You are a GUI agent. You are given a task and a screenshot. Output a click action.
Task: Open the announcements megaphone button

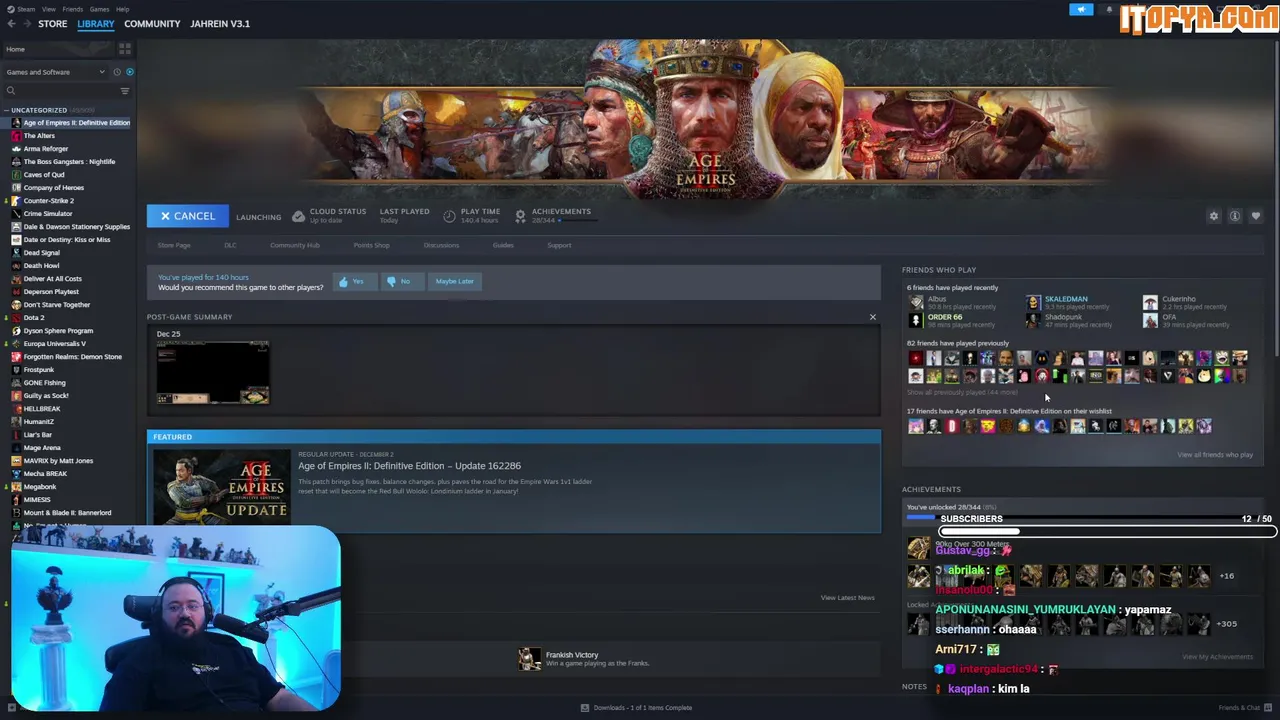pyautogui.click(x=1081, y=9)
